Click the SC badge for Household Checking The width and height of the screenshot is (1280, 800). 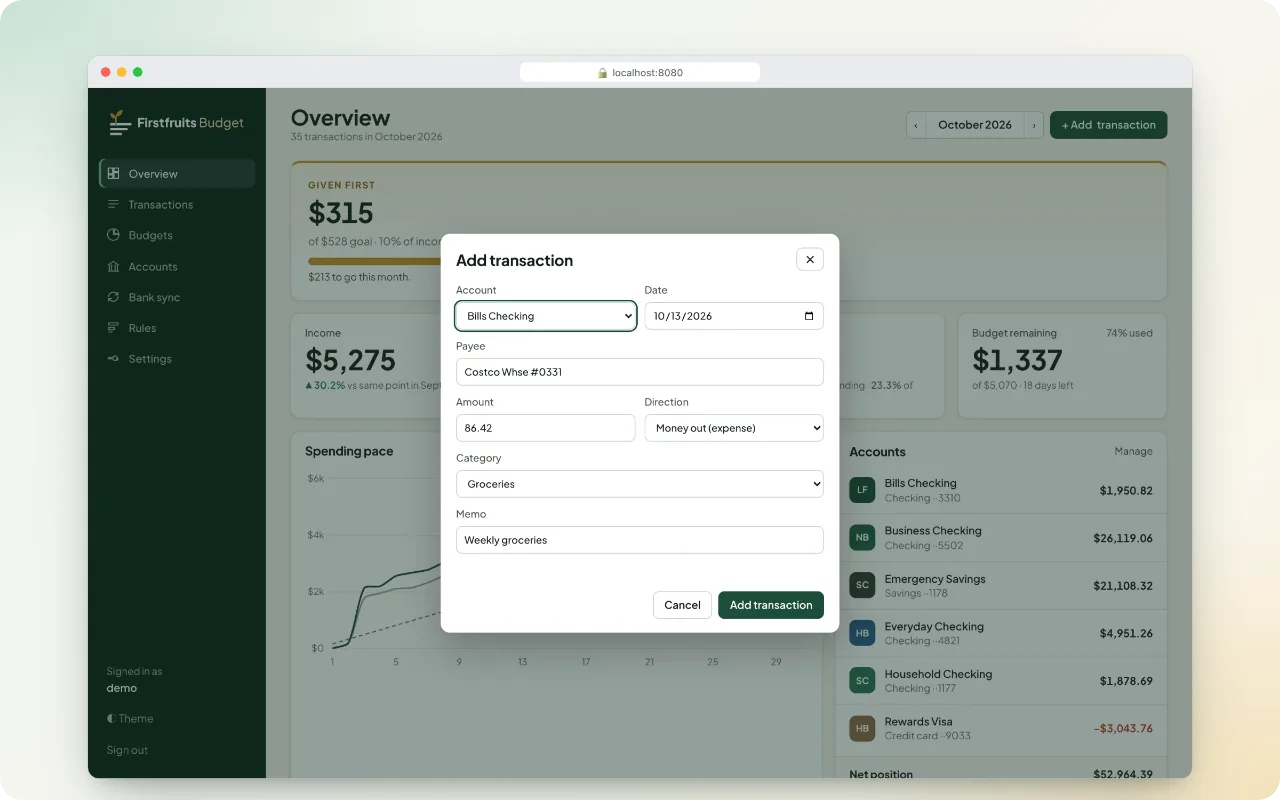(862, 681)
